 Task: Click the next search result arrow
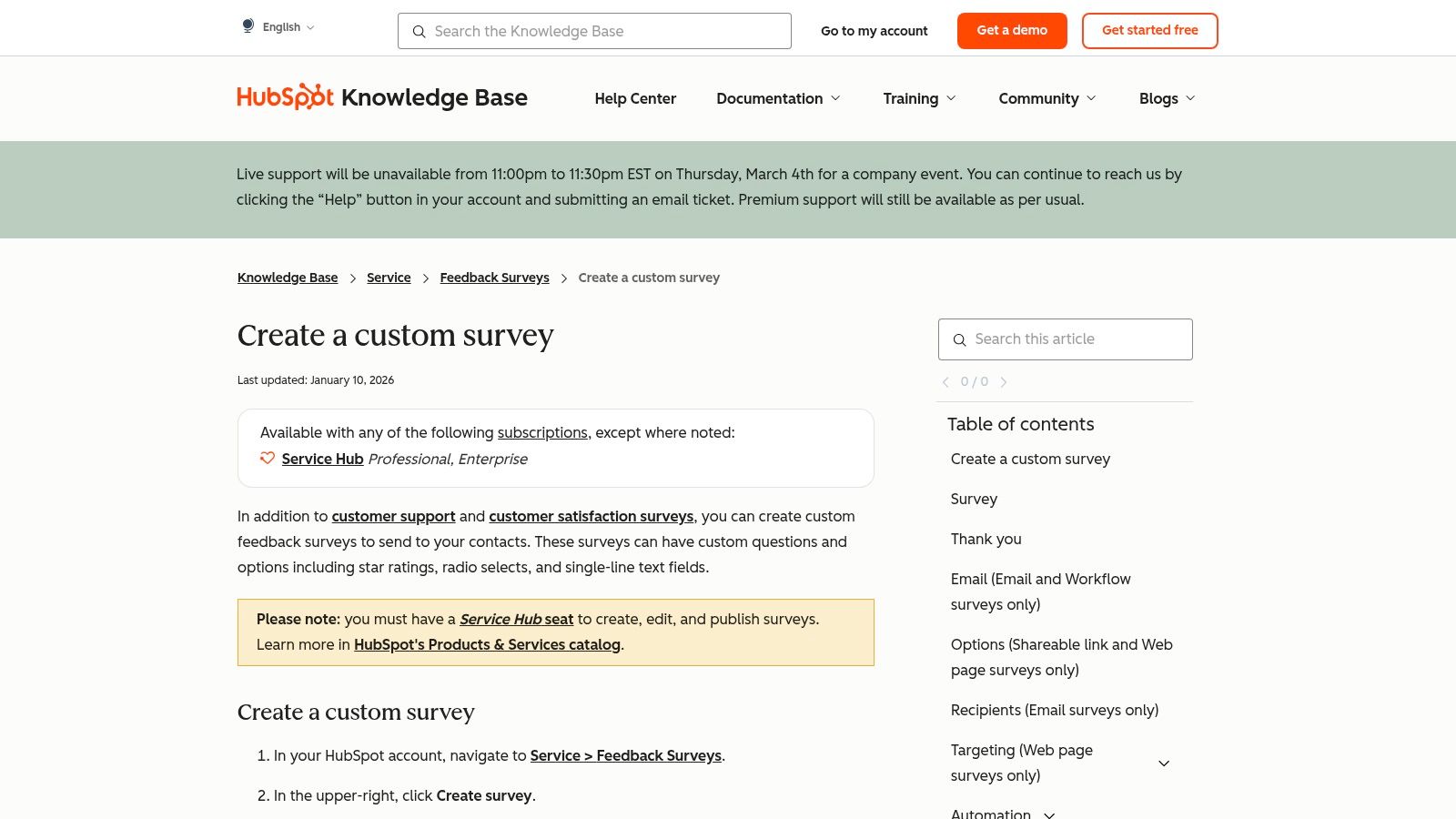pyautogui.click(x=1004, y=382)
